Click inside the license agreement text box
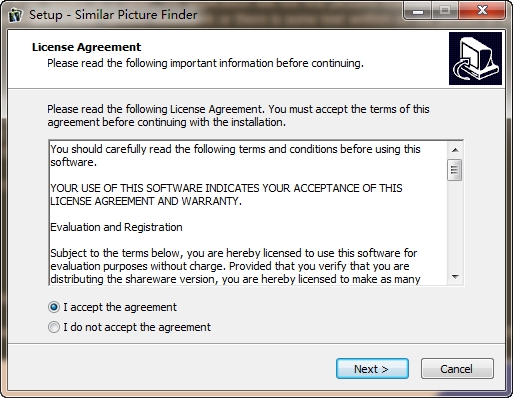The width and height of the screenshot is (513, 398). (248, 213)
